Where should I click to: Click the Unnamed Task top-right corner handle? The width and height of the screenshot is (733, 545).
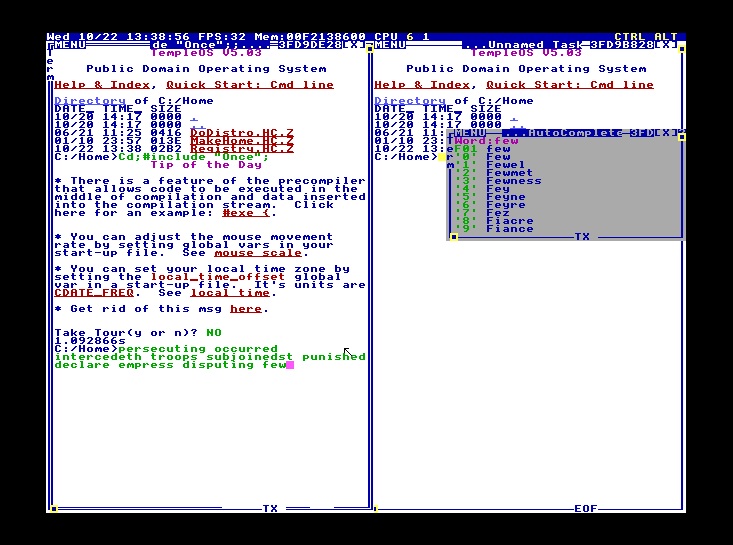click(682, 49)
